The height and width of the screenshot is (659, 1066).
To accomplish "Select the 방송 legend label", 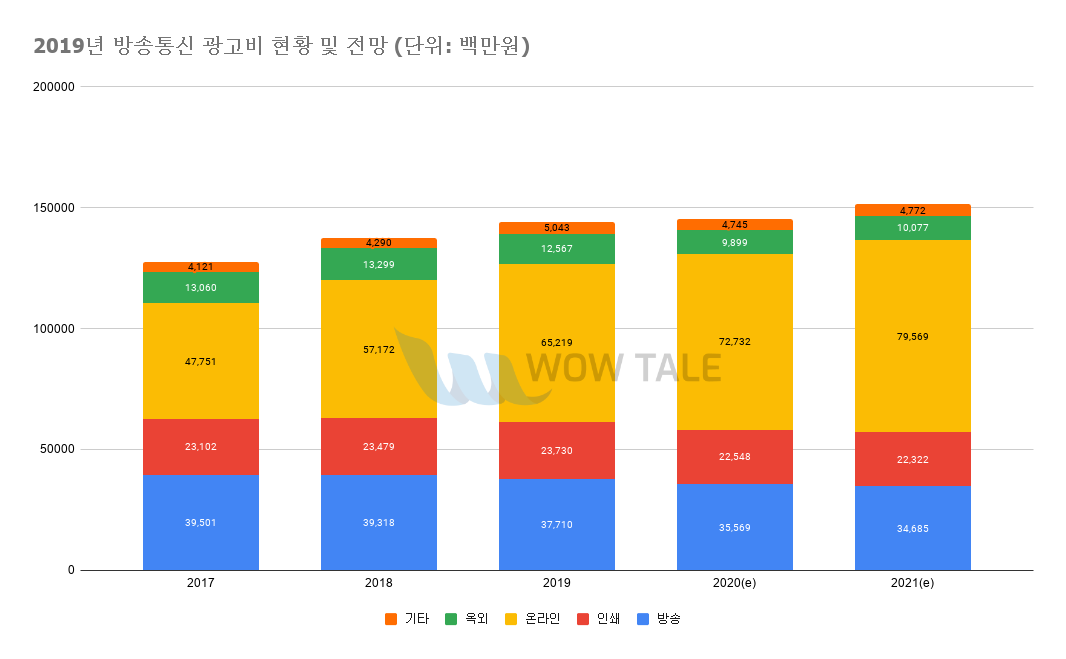I will pyautogui.click(x=668, y=619).
